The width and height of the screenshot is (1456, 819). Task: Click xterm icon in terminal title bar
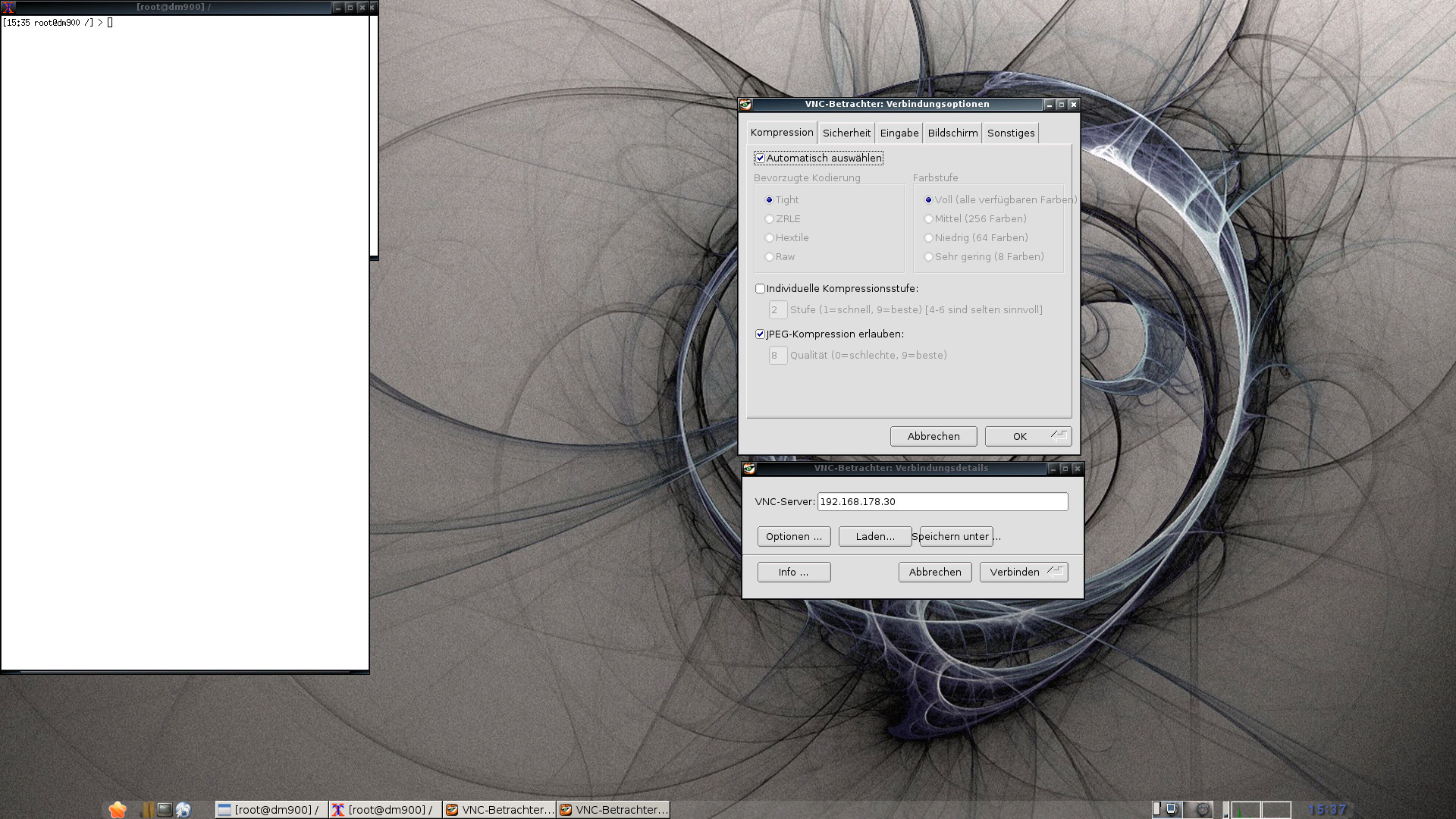[8, 8]
